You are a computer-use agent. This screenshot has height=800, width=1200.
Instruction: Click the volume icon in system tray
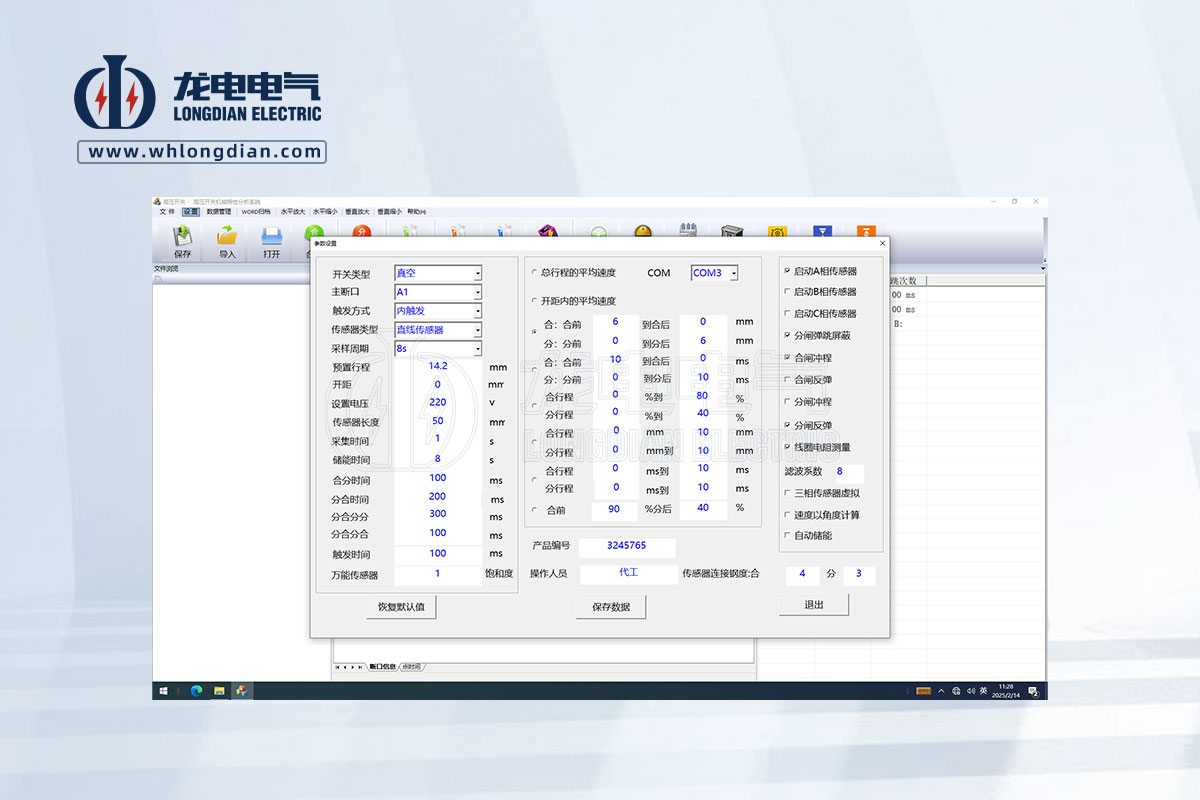pyautogui.click(x=970, y=691)
